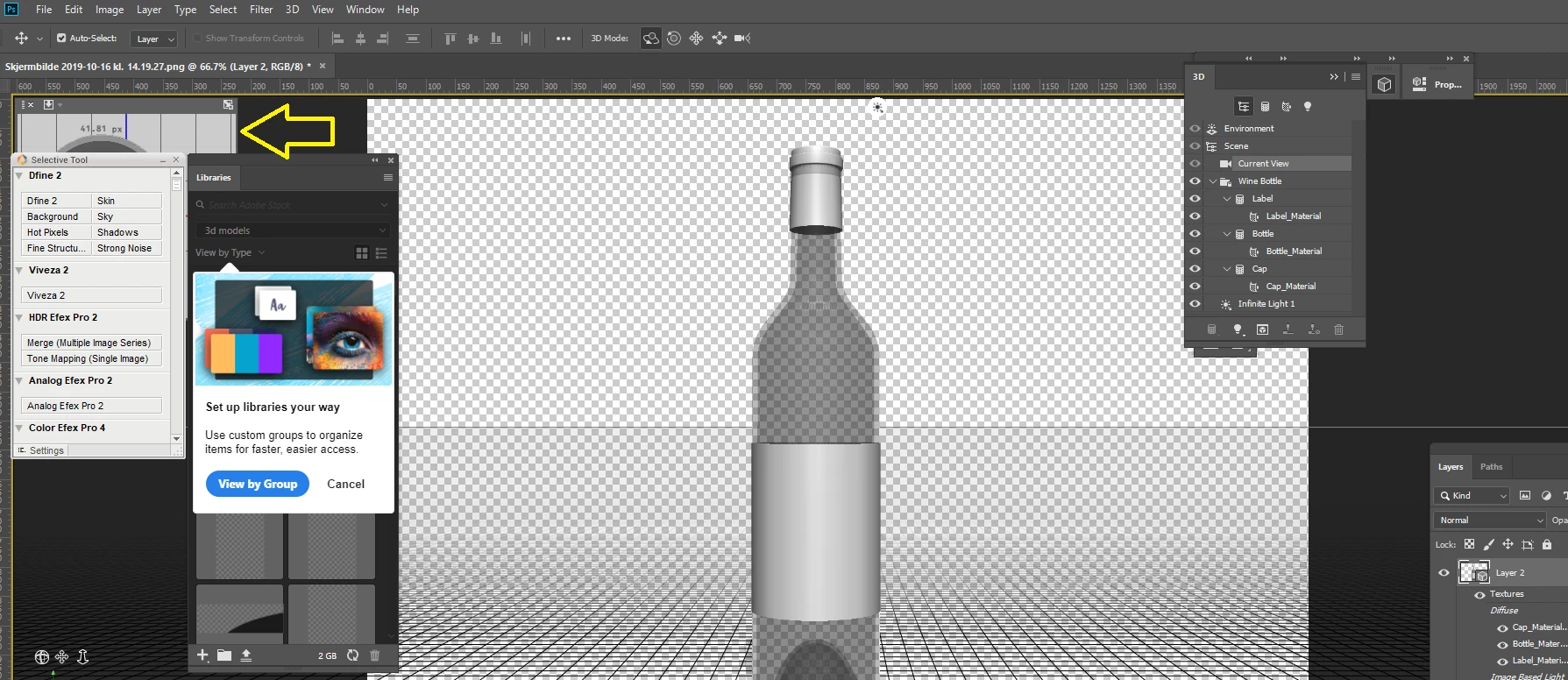The width and height of the screenshot is (1568, 680).
Task: Select the Libraries panel tab
Action: tap(213, 177)
